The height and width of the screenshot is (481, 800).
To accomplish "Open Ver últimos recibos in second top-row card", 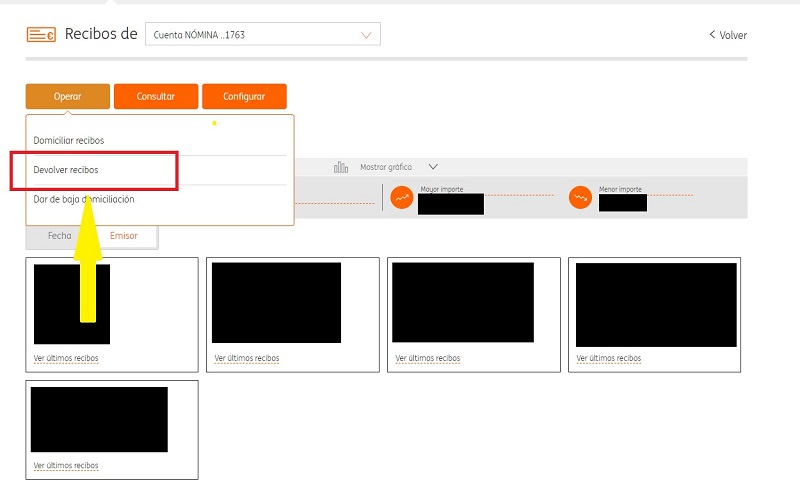I will coord(247,358).
